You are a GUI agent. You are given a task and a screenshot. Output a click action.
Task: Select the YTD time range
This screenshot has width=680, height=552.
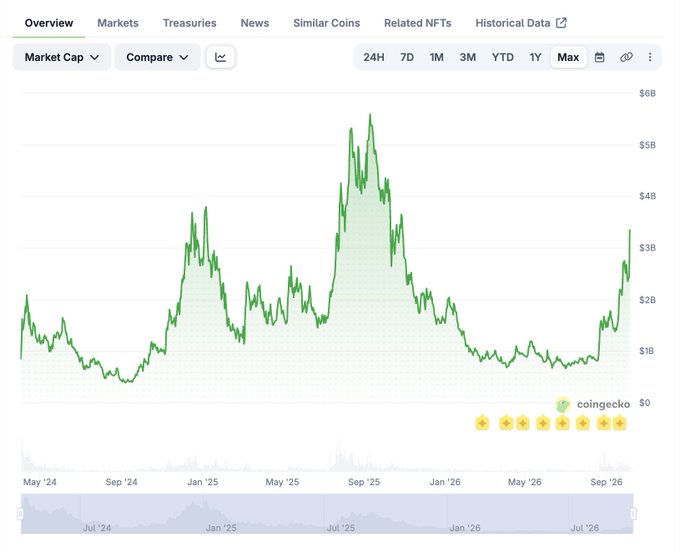(503, 57)
